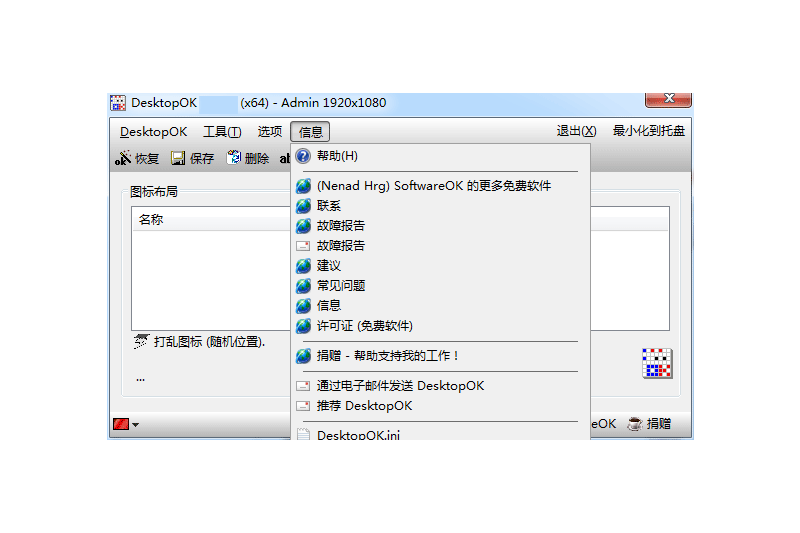Click the 名称 column header
The image size is (800, 533).
coord(151,220)
